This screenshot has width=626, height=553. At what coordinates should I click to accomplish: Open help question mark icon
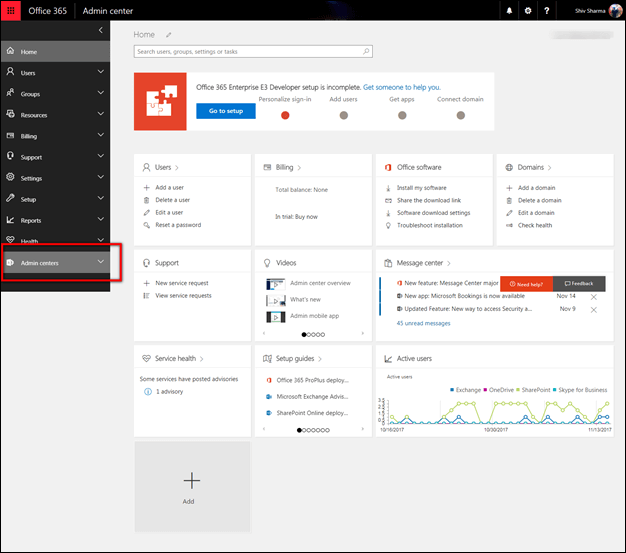[x=547, y=11]
